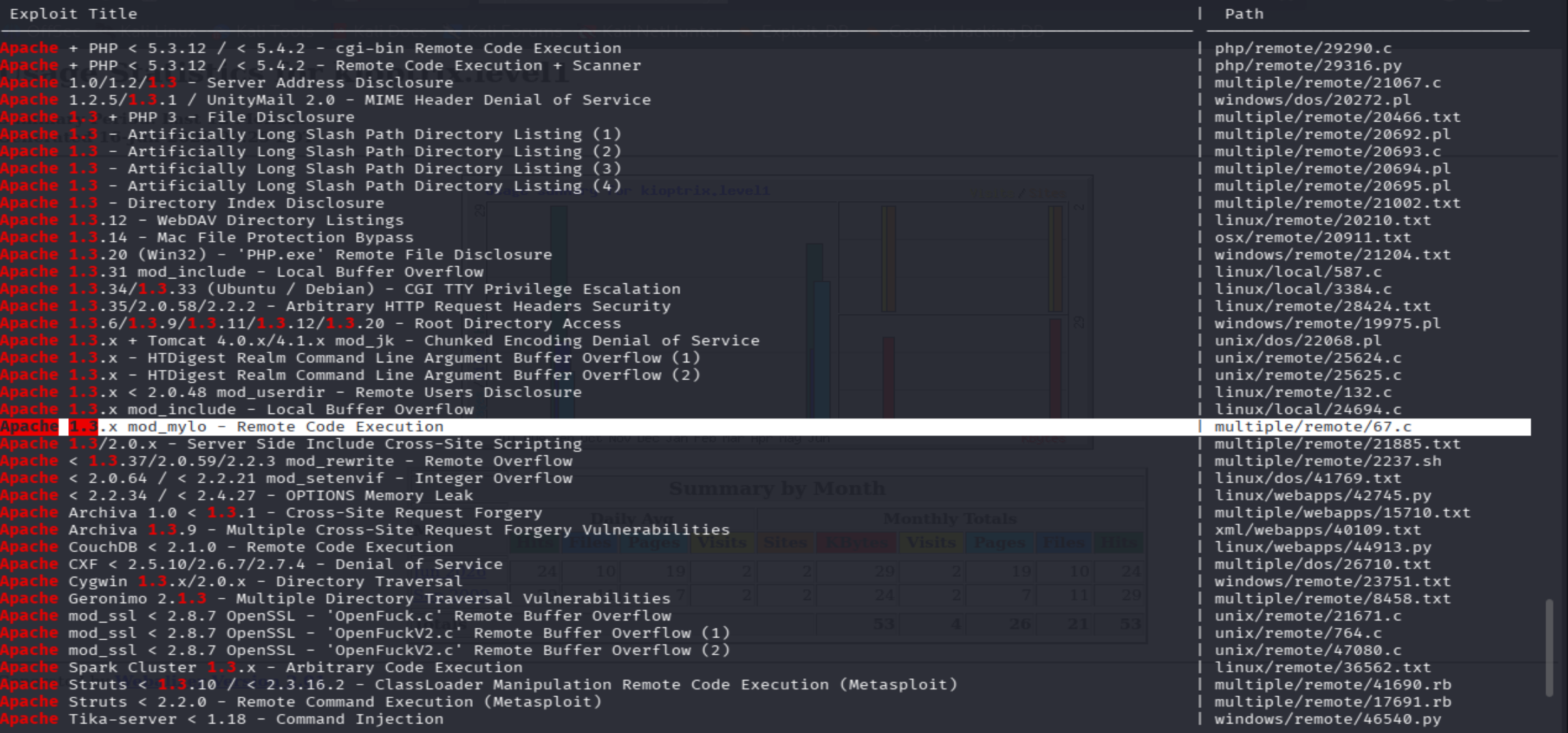Select the mod_setenvif Integer Overflow title
Viewport: 1568px width, 733px height.
coord(286,478)
